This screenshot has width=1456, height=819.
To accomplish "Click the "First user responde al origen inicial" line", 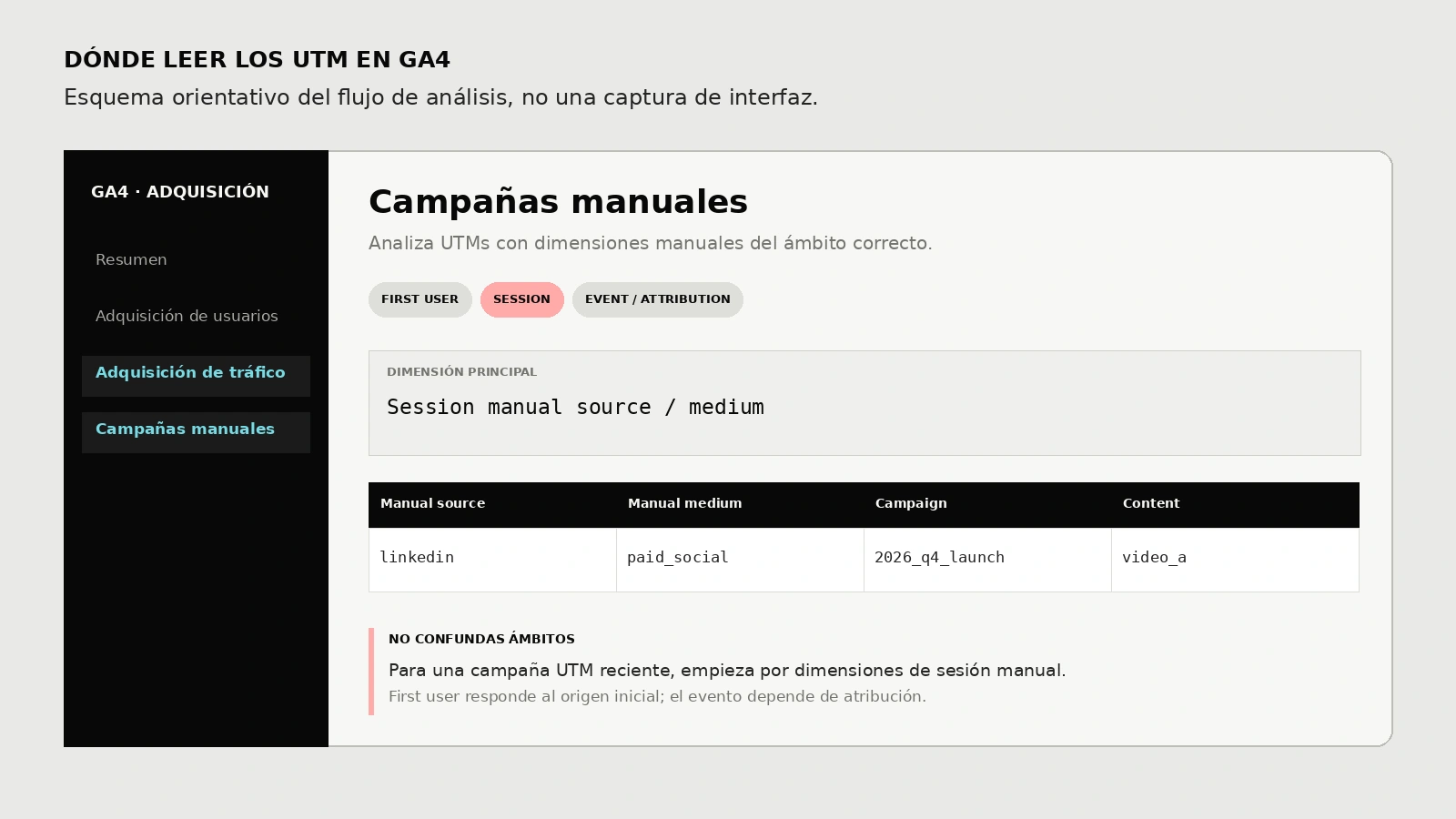I will [657, 696].
